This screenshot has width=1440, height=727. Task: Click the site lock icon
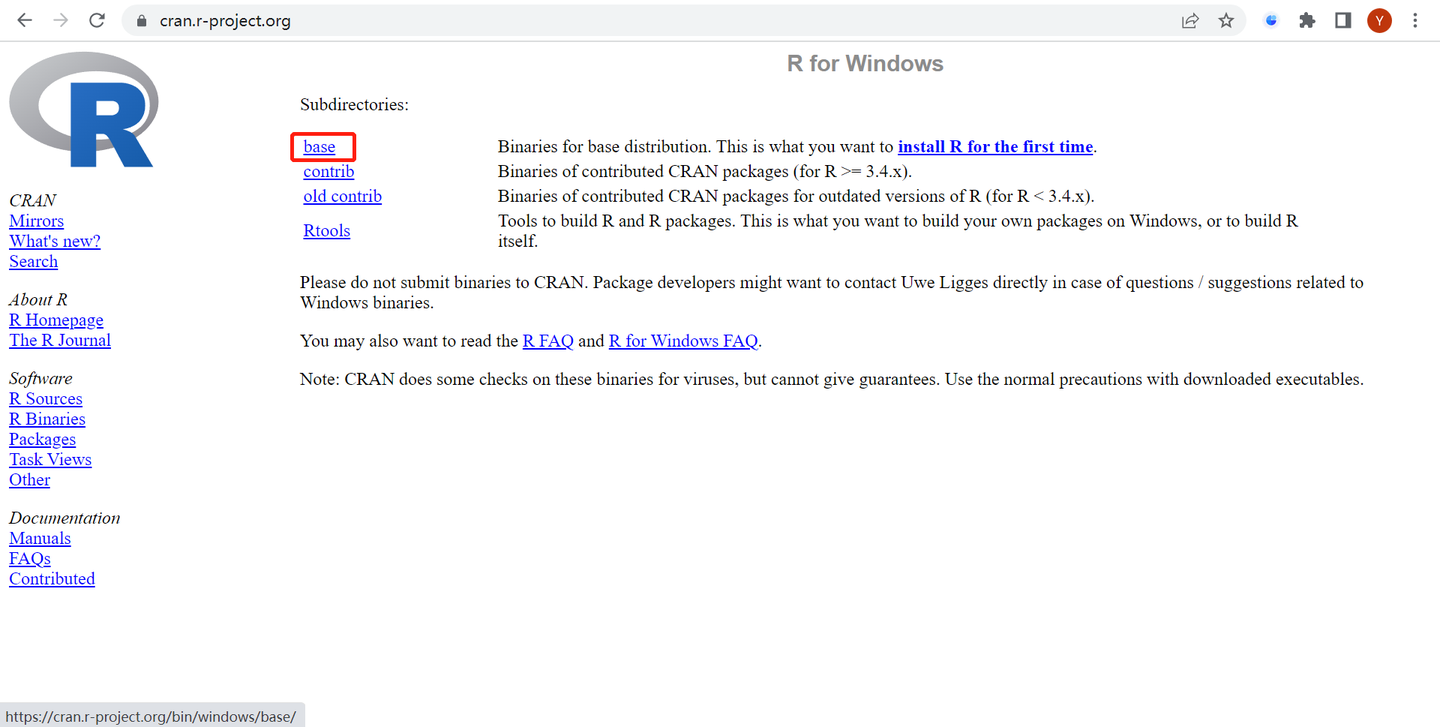tap(140, 21)
